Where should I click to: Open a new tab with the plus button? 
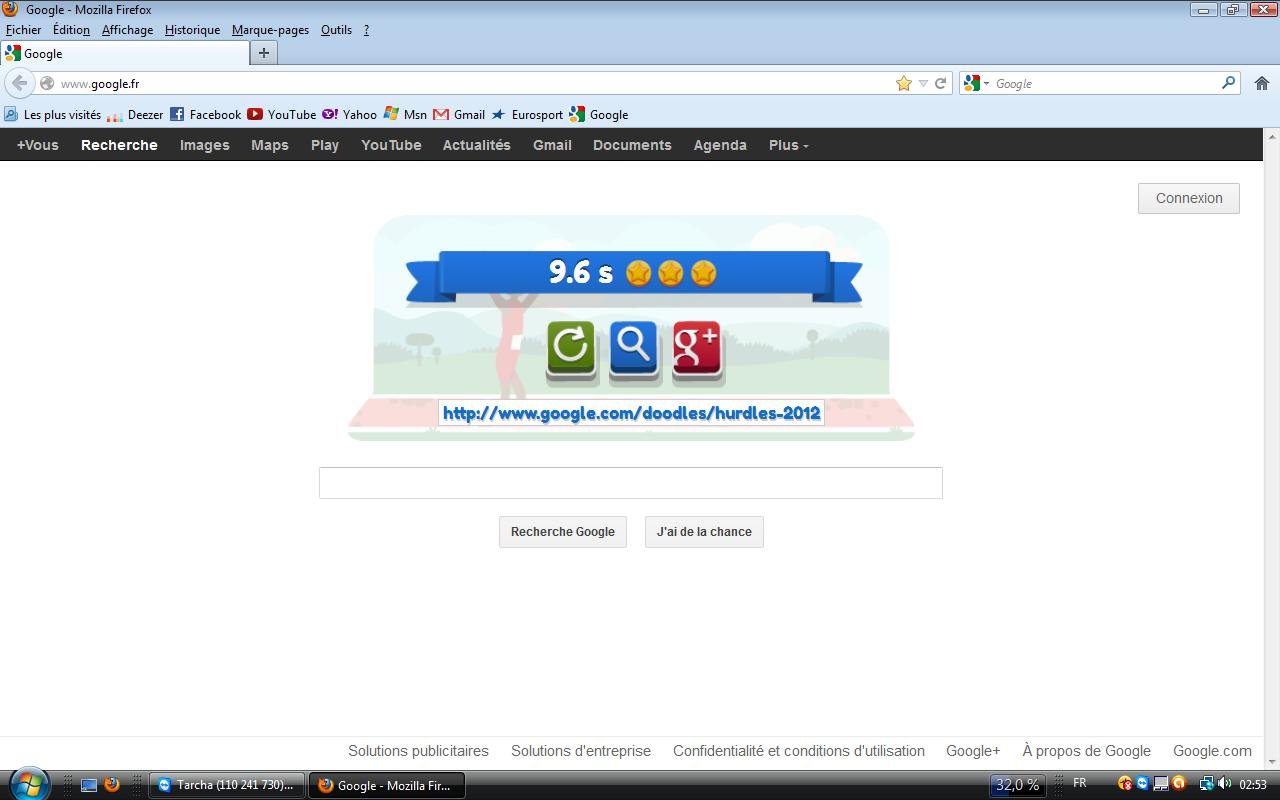264,53
